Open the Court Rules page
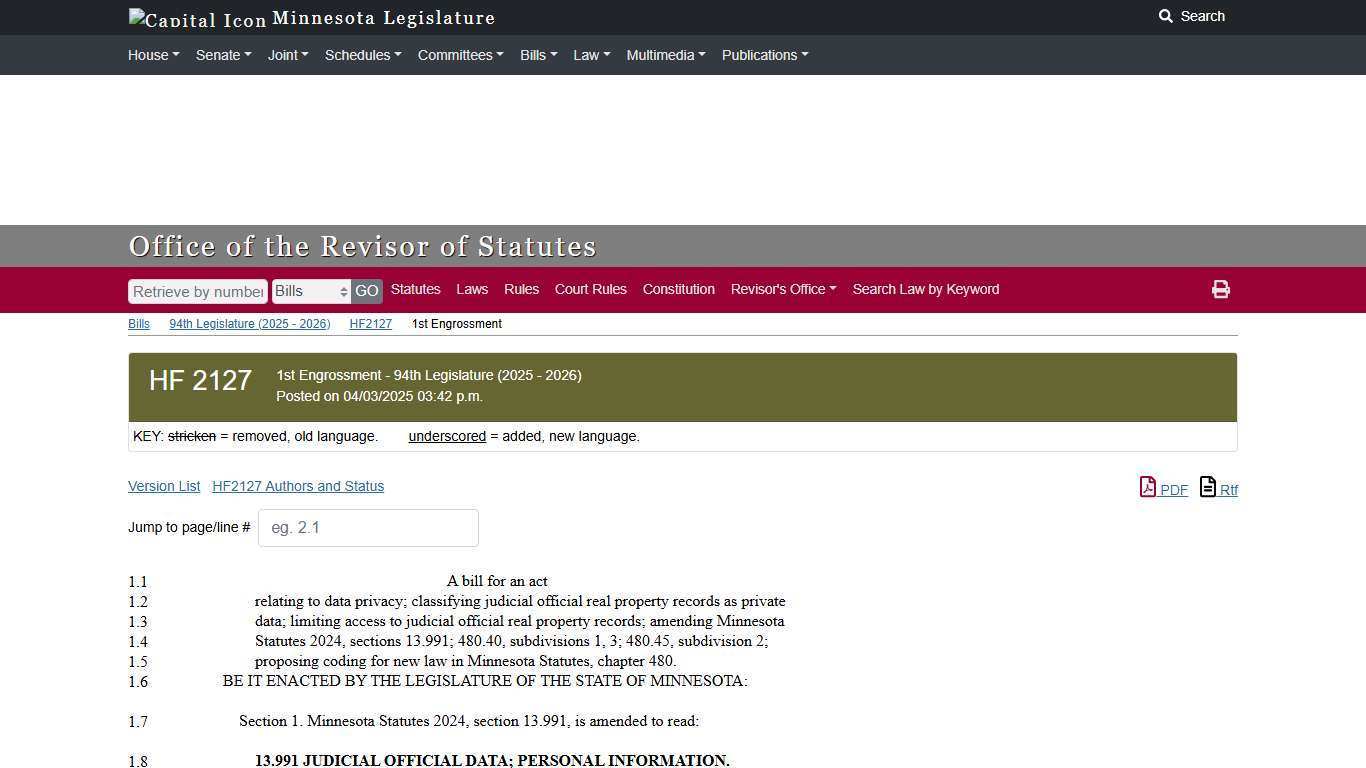1366x768 pixels. coord(590,289)
